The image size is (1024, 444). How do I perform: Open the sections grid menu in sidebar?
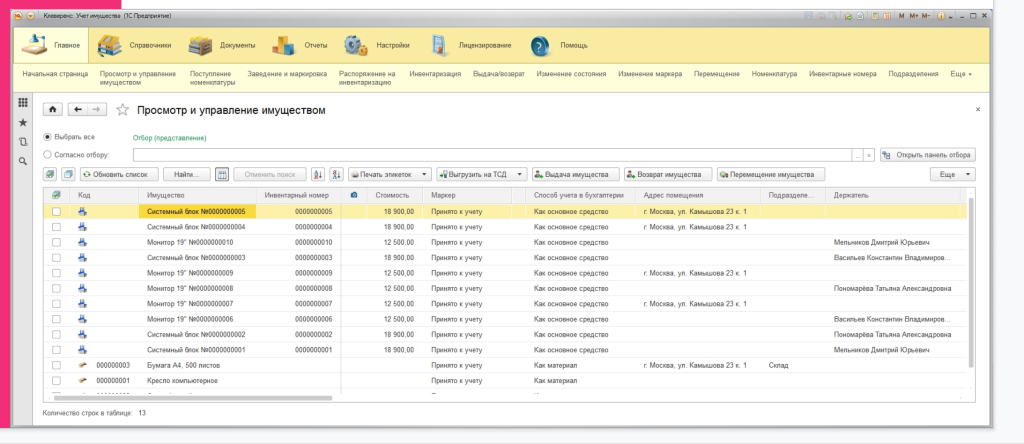pyautogui.click(x=23, y=103)
